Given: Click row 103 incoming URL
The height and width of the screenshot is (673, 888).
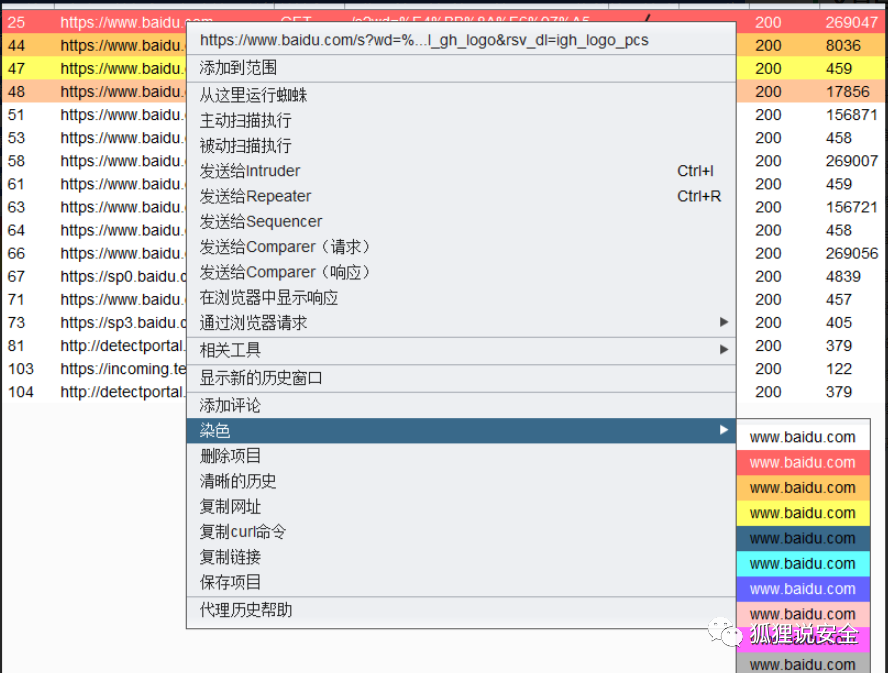Looking at the screenshot, I should click(x=123, y=369).
